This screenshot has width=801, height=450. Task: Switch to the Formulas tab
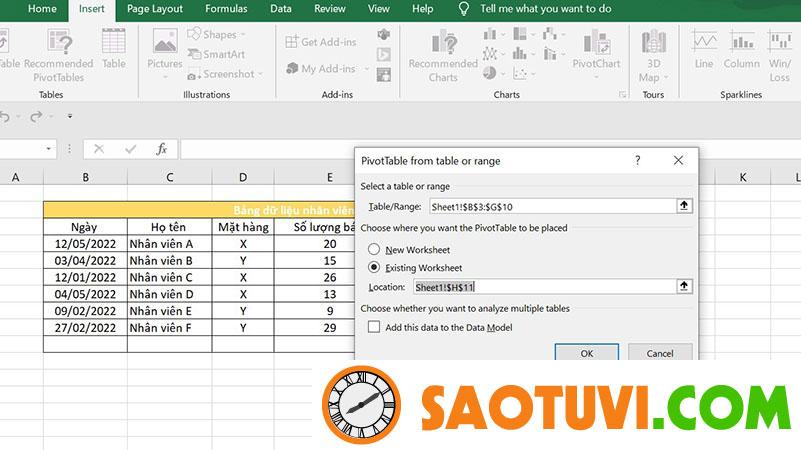tap(226, 9)
